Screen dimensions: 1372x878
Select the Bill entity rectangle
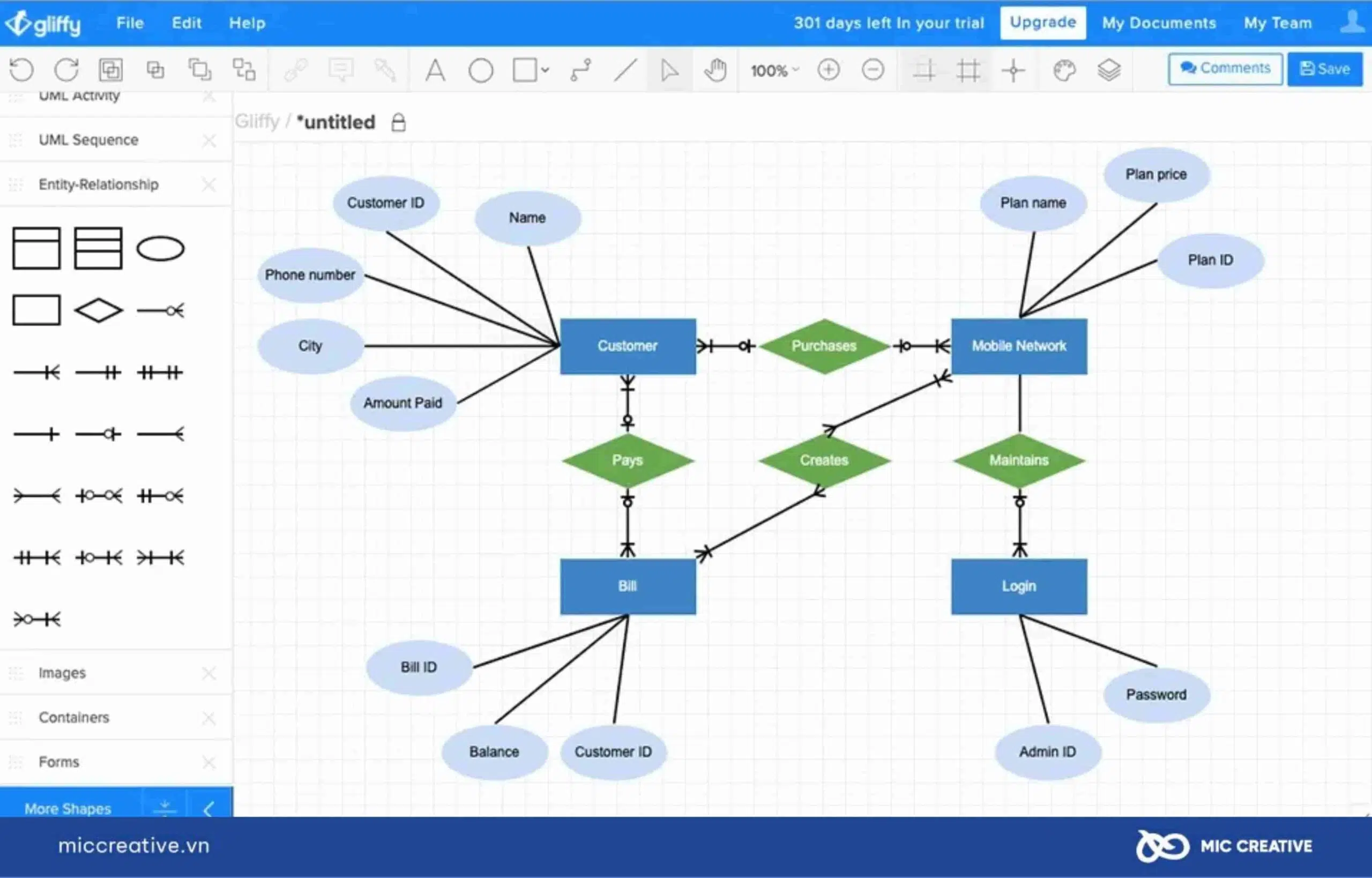tap(628, 586)
